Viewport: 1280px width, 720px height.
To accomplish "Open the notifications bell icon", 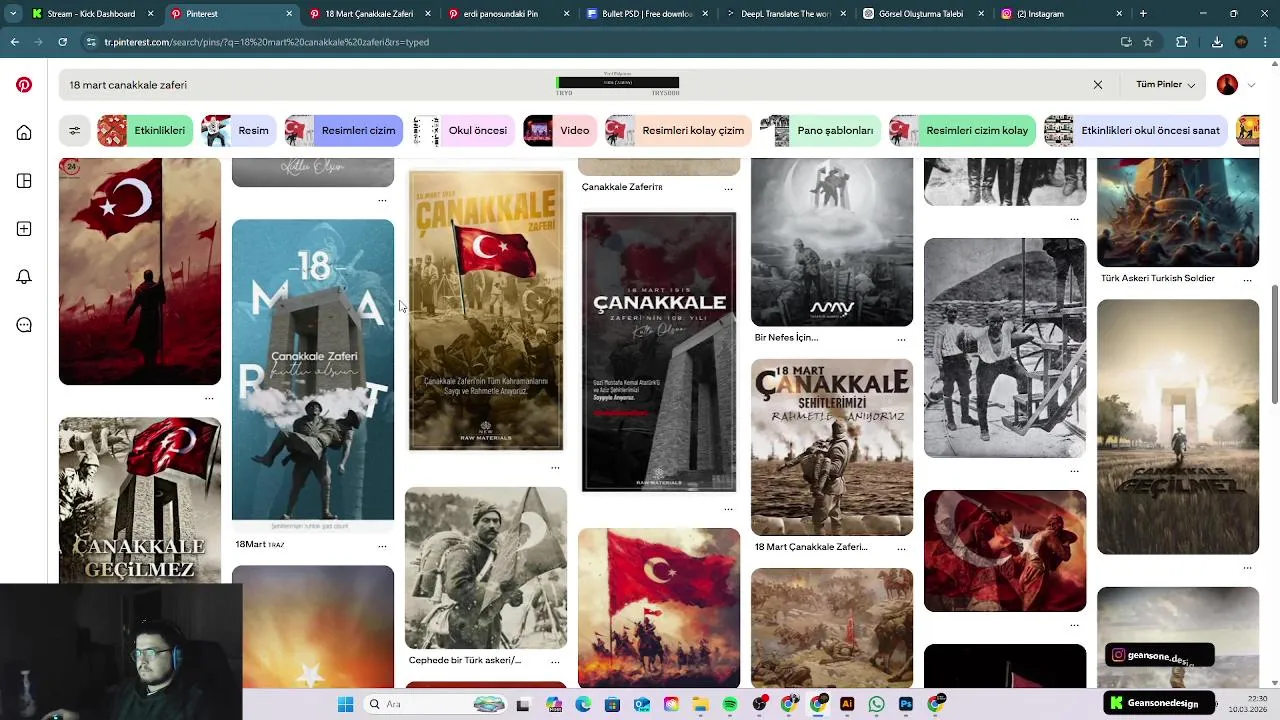I will click(24, 277).
